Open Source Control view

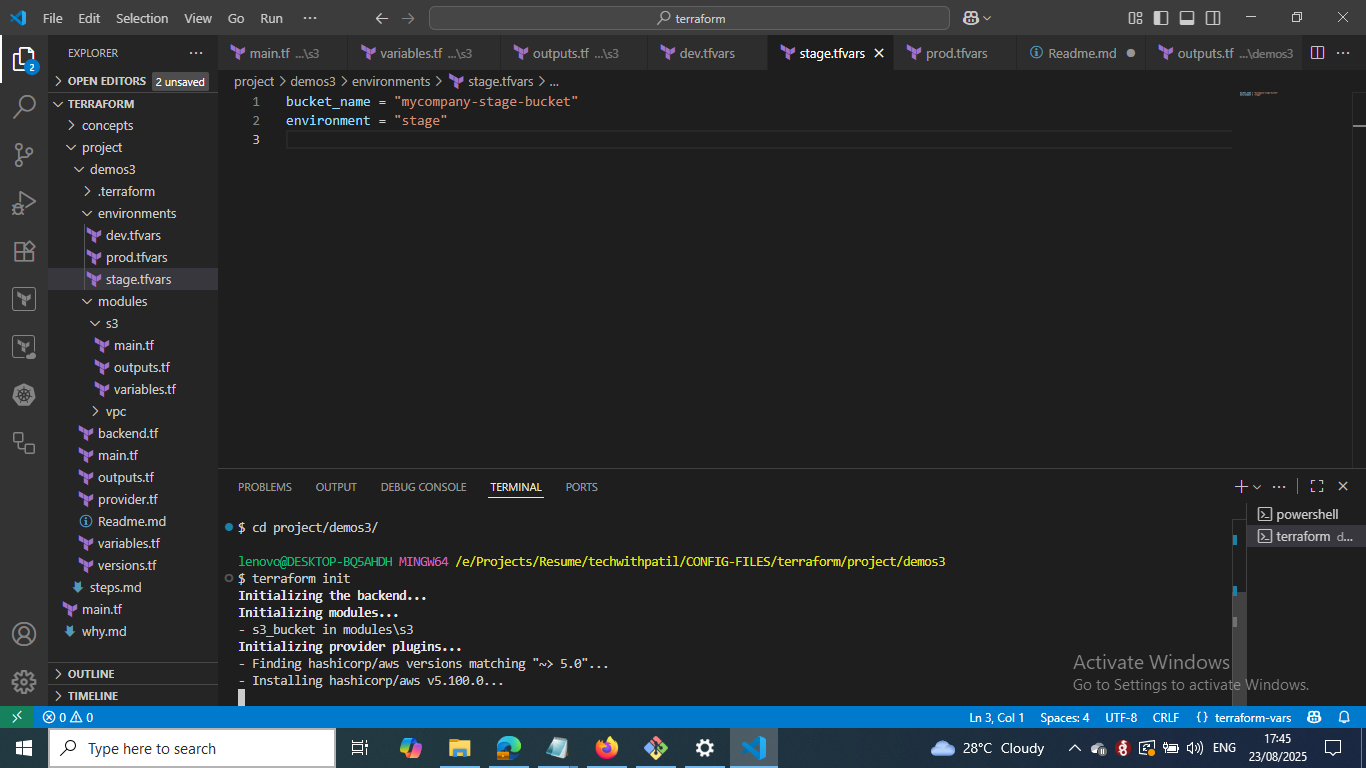[x=24, y=155]
